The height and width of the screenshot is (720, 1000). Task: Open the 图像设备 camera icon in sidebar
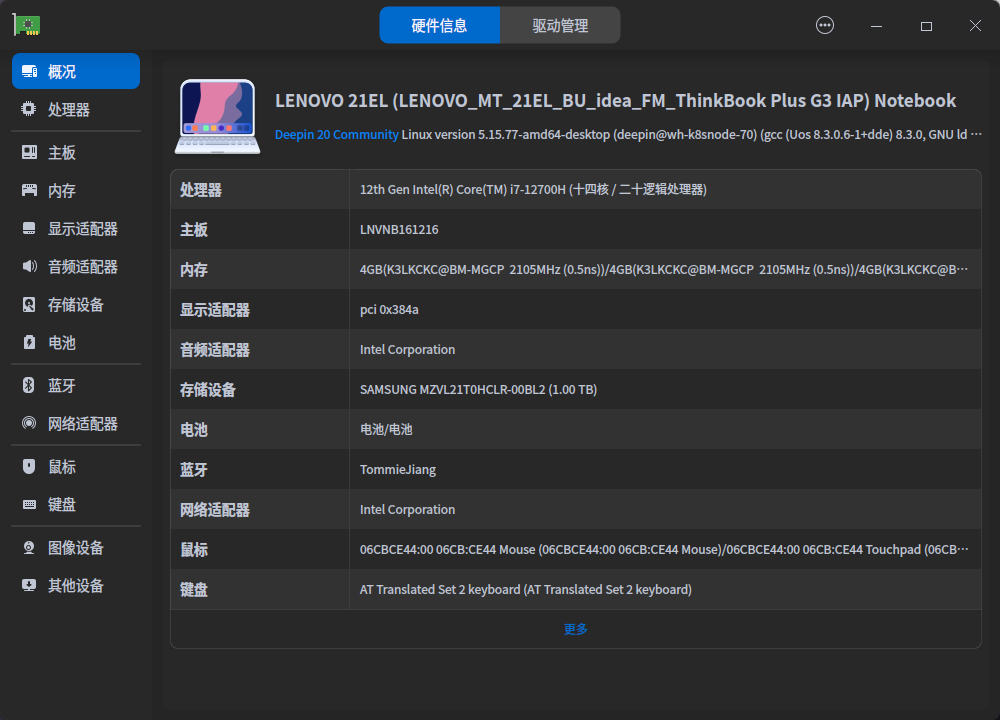29,548
